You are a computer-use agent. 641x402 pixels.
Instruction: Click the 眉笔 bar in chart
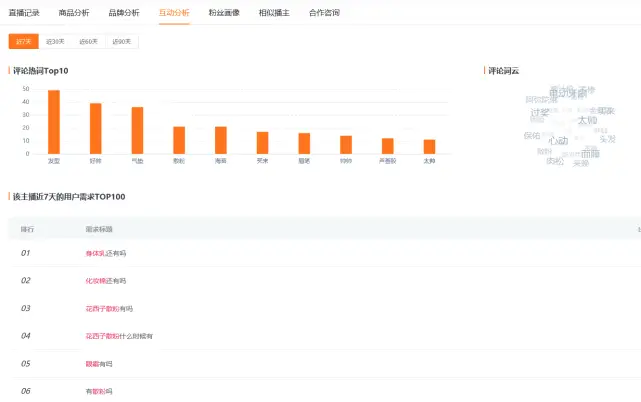(x=304, y=144)
